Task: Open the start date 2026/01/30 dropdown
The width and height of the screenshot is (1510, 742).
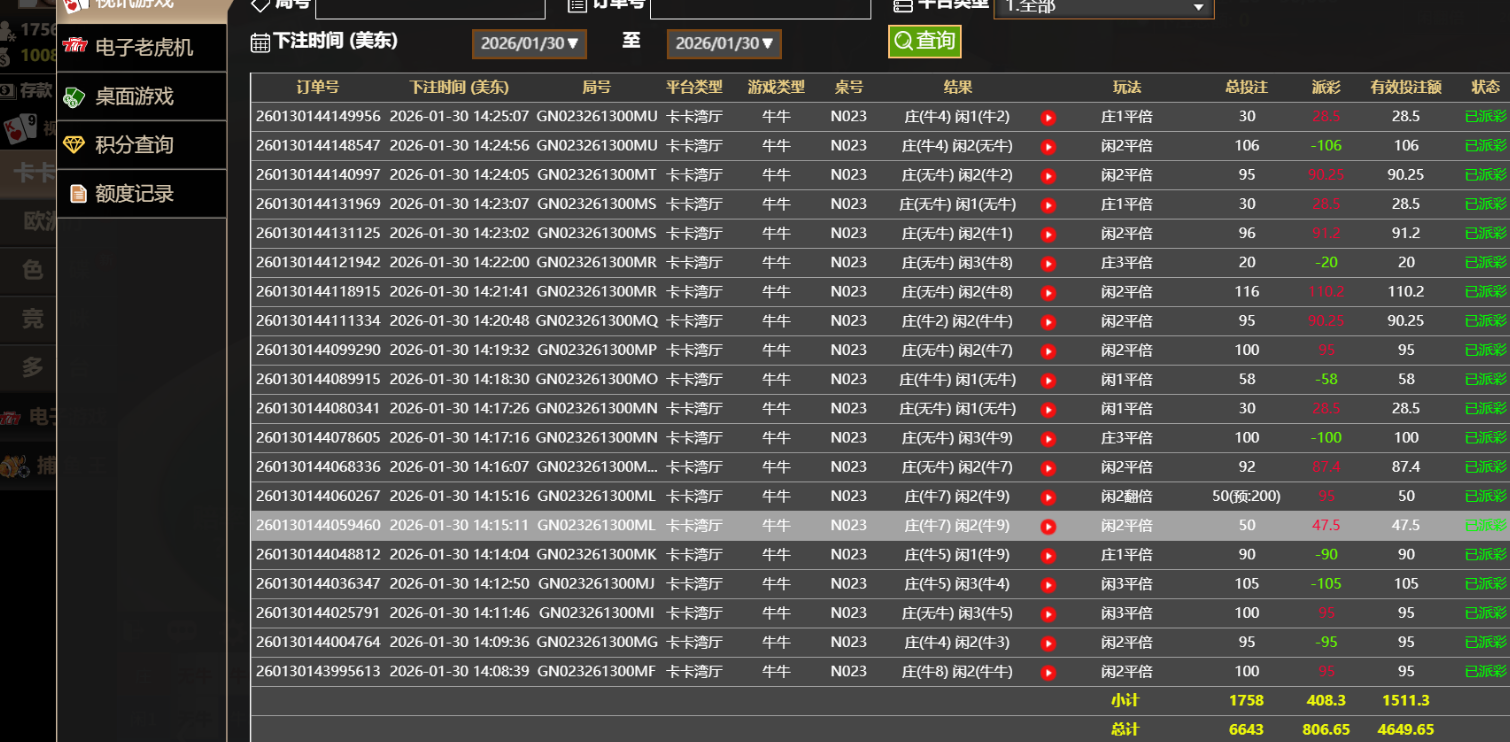Action: (529, 44)
